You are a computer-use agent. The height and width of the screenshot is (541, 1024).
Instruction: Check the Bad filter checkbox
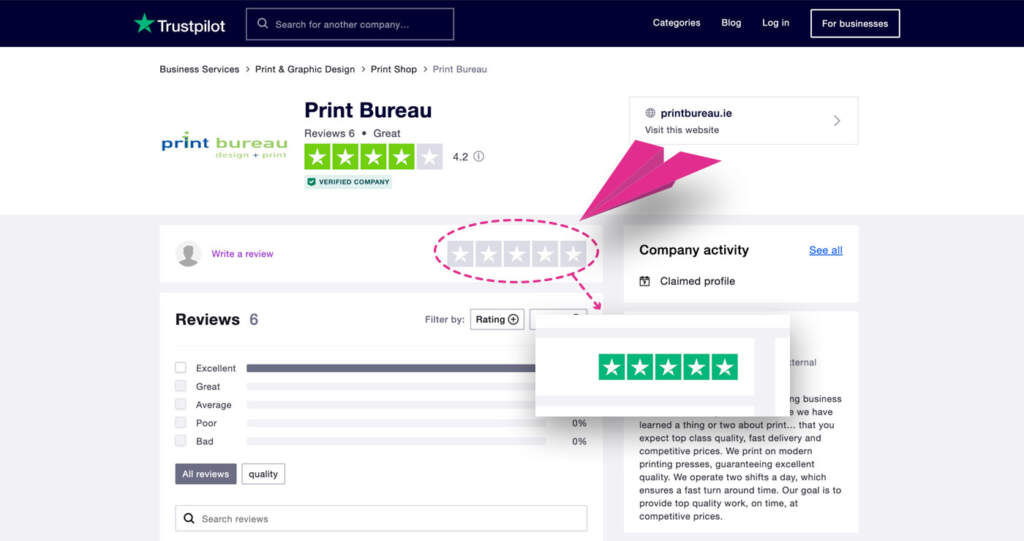181,441
